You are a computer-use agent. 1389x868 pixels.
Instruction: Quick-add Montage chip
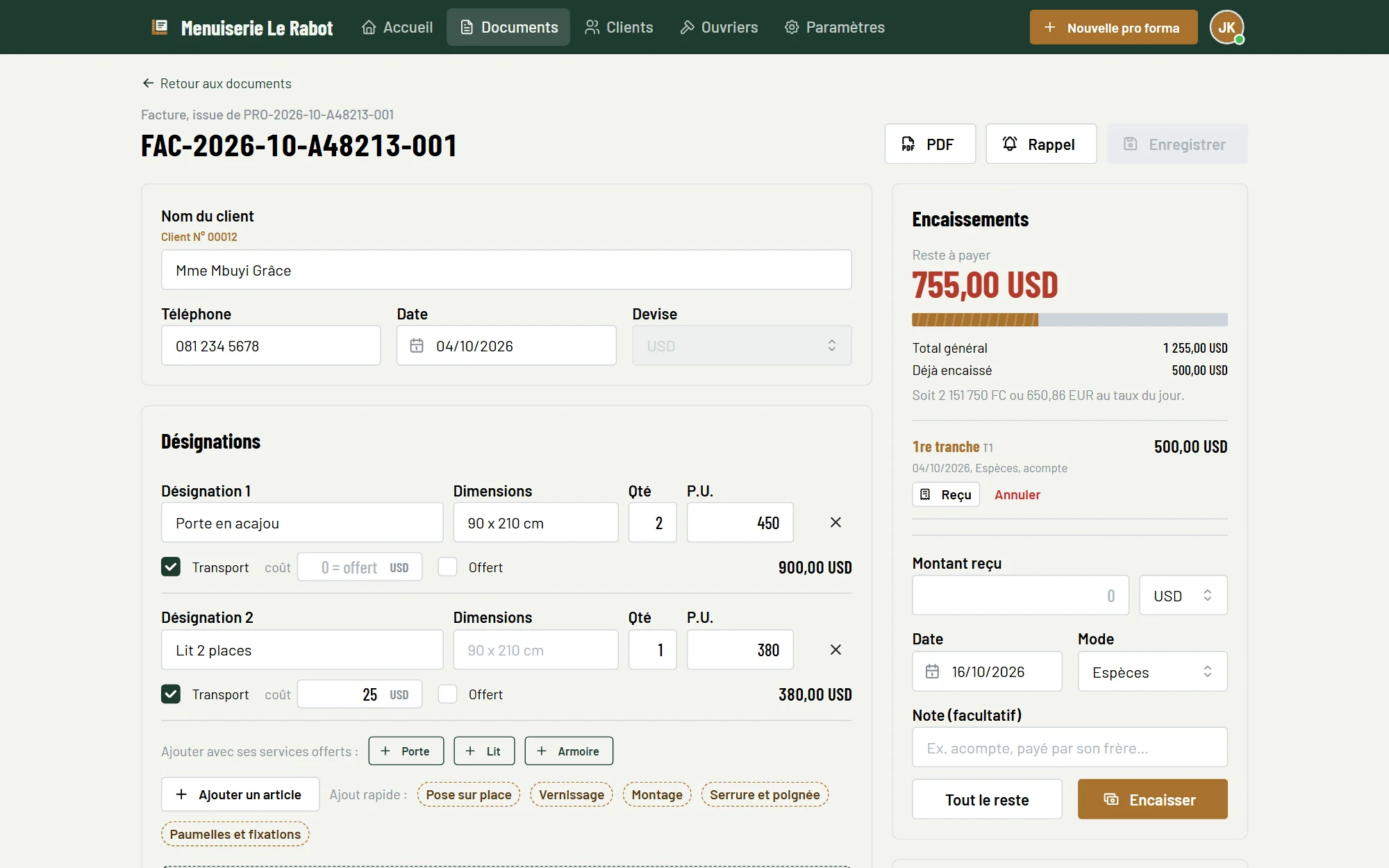coord(657,794)
